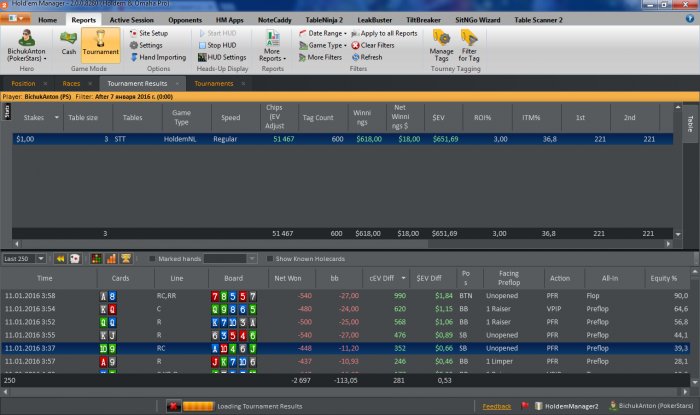Open the Tournaments report tab
The image size is (700, 415).
pyautogui.click(x=214, y=83)
